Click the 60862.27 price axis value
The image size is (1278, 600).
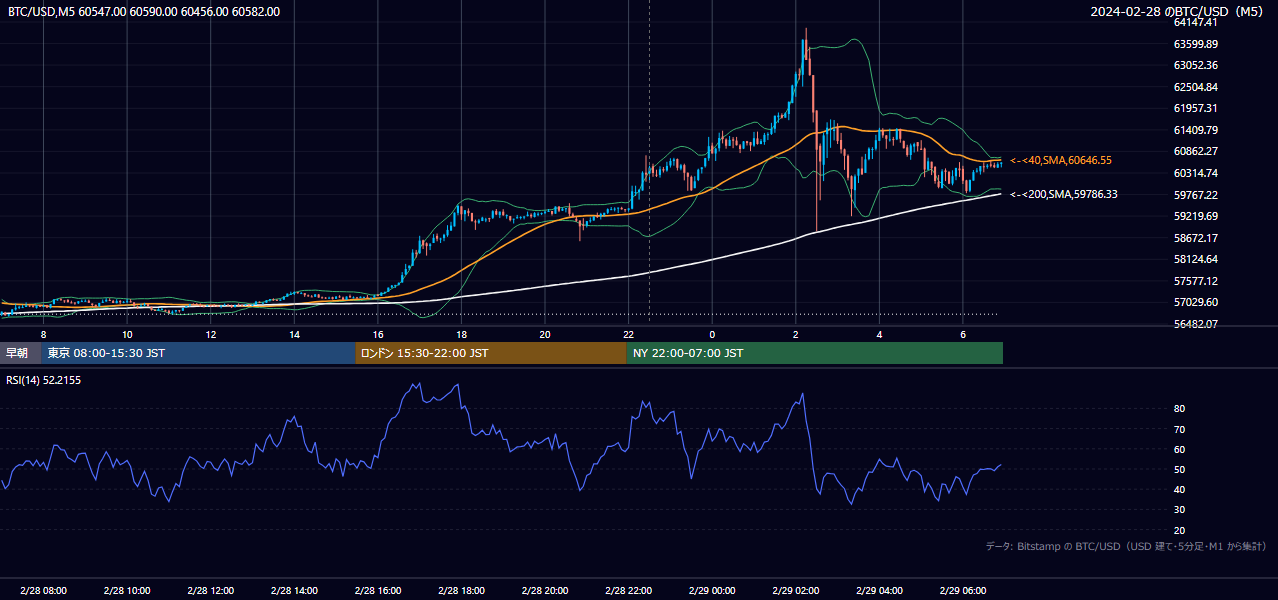click(1195, 151)
